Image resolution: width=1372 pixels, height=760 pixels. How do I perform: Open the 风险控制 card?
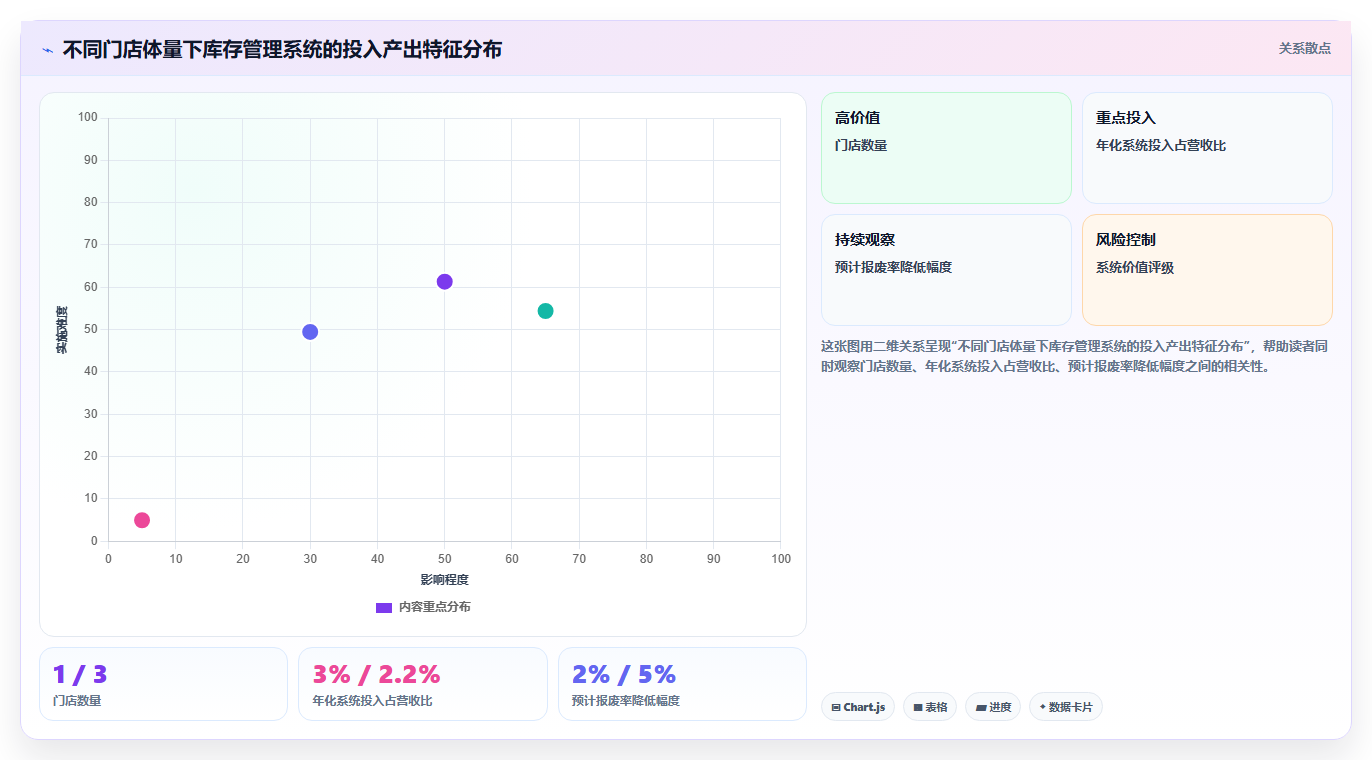pos(1207,270)
